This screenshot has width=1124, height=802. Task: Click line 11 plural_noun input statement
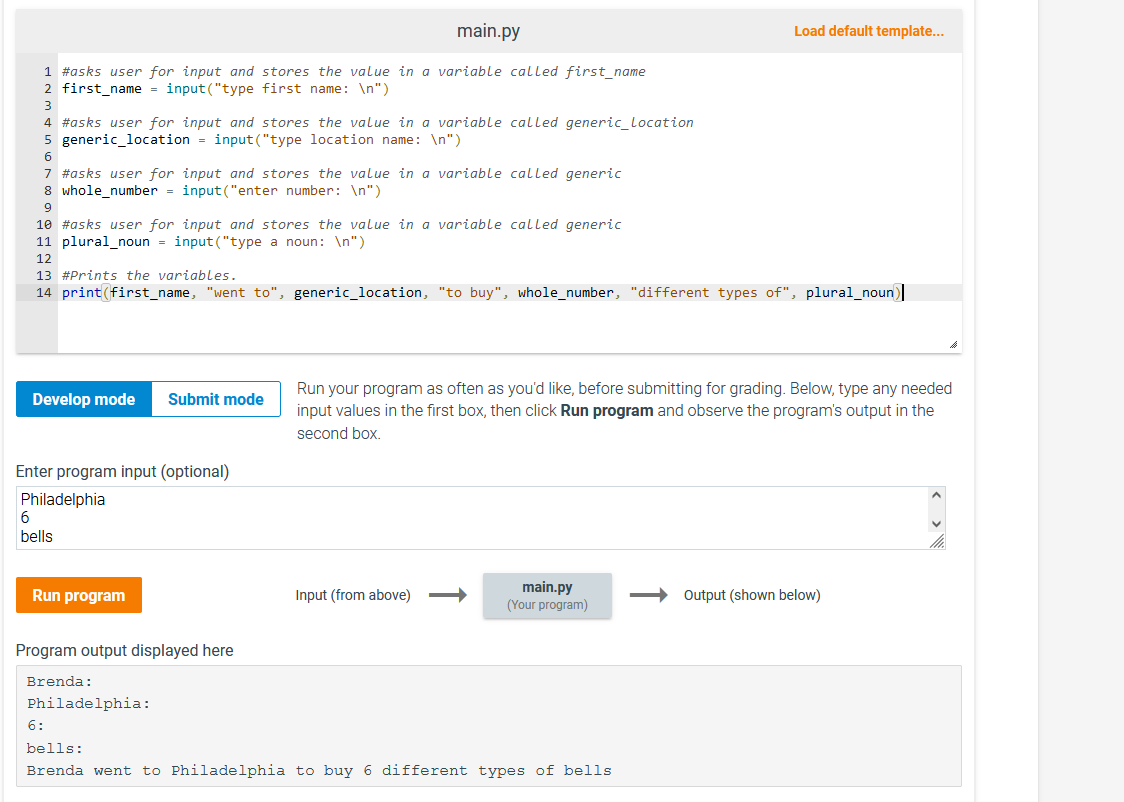coord(214,242)
